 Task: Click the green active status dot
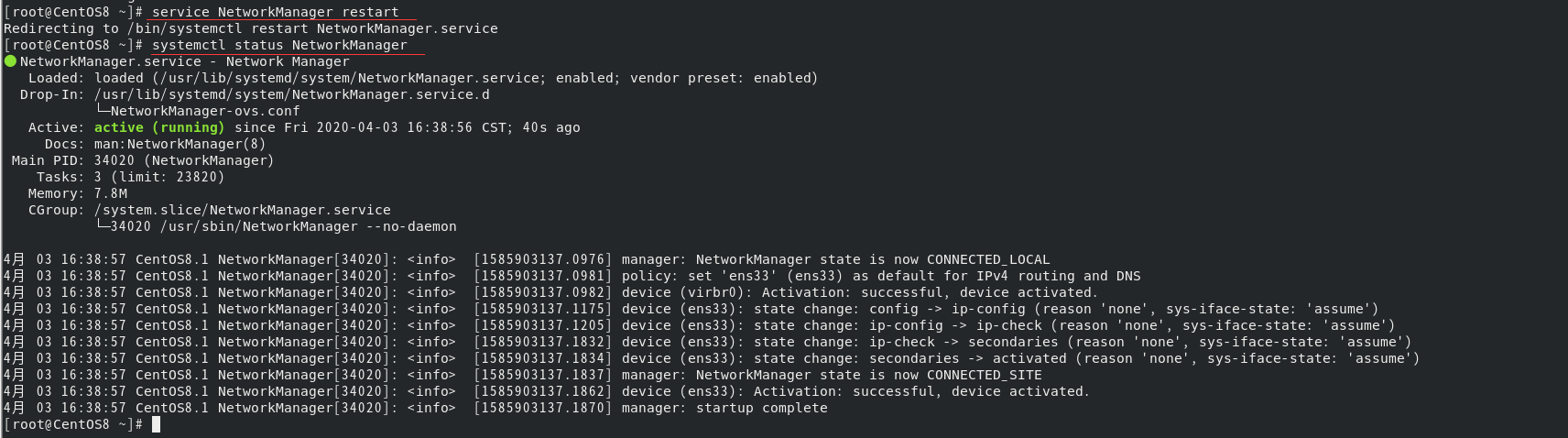coord(10,61)
